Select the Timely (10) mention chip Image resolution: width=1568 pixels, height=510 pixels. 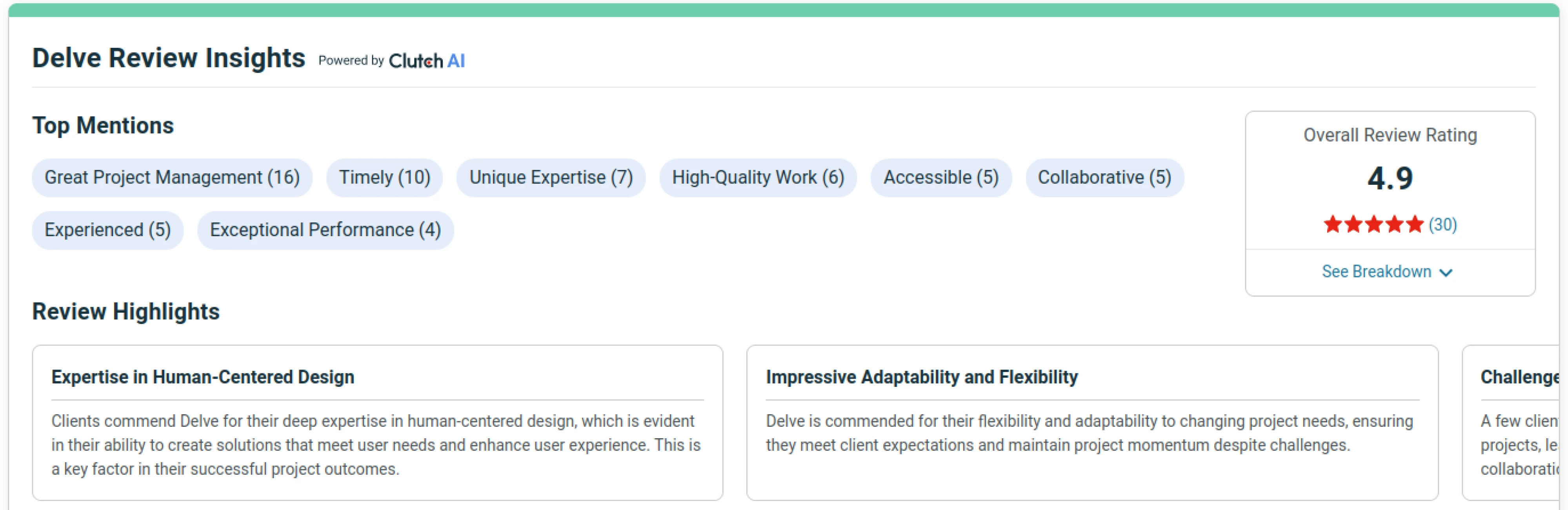(385, 178)
